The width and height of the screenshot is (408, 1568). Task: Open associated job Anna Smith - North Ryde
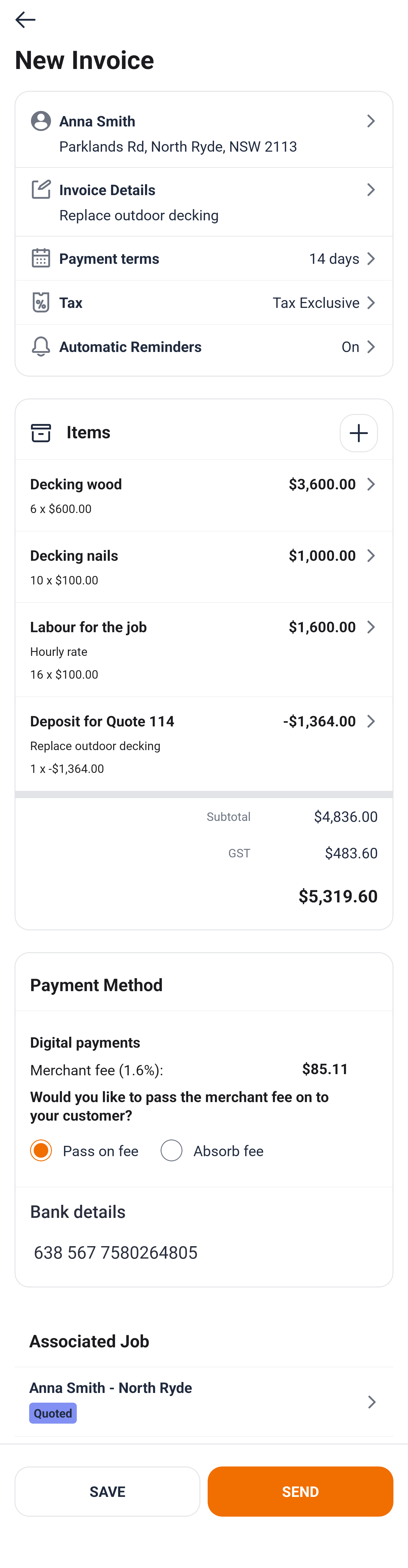click(203, 1401)
